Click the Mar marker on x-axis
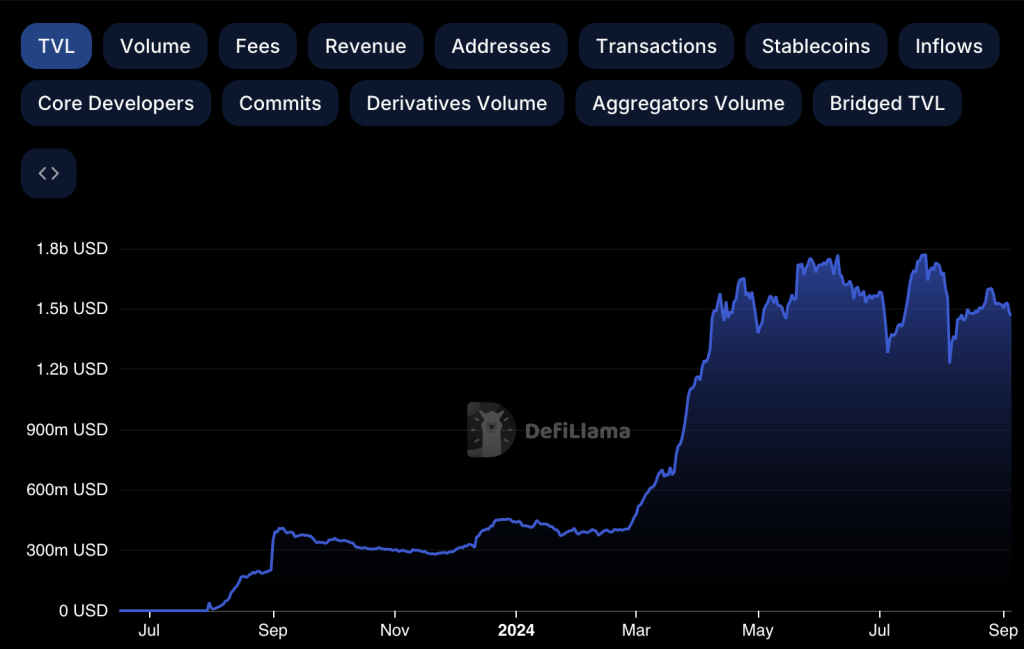This screenshot has height=649, width=1024. pyautogui.click(x=636, y=630)
